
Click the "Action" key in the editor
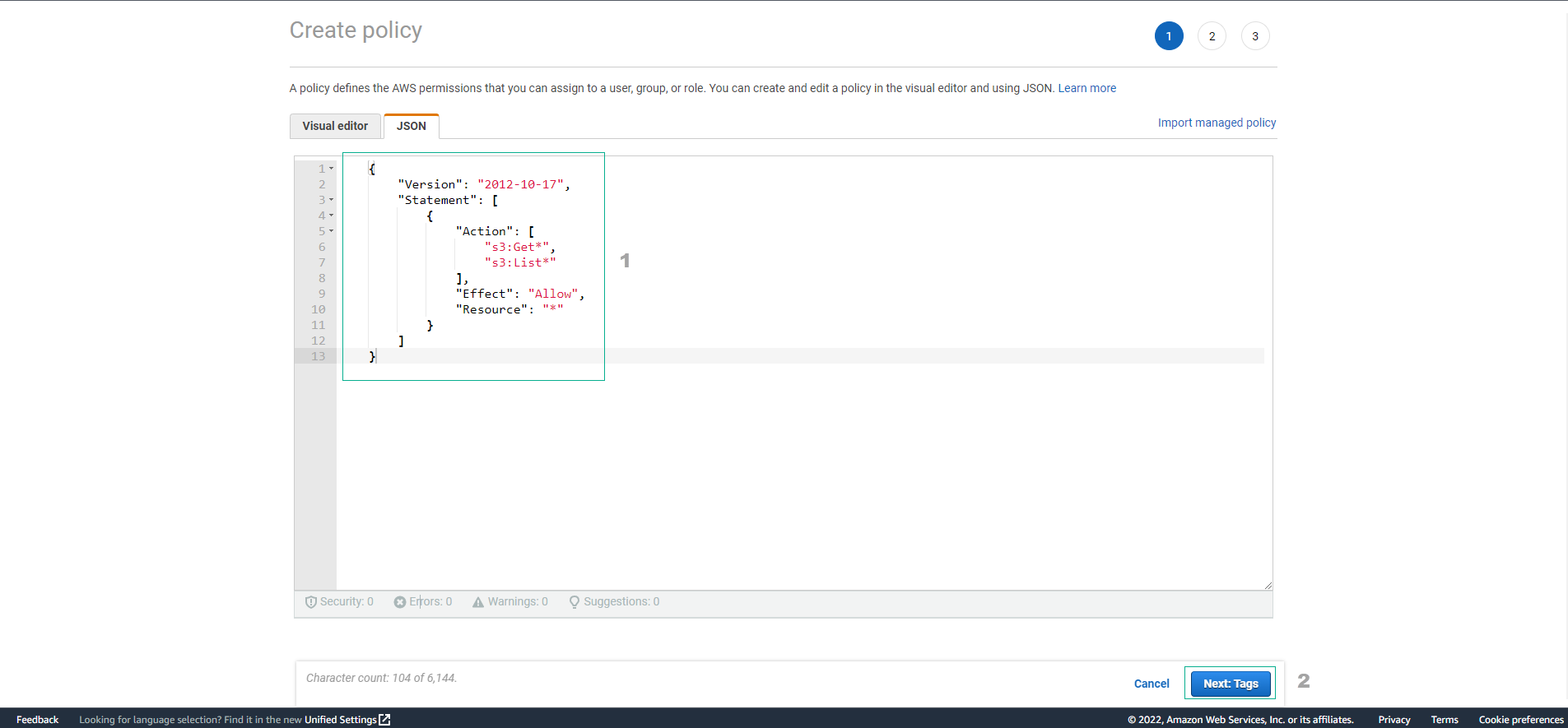484,231
